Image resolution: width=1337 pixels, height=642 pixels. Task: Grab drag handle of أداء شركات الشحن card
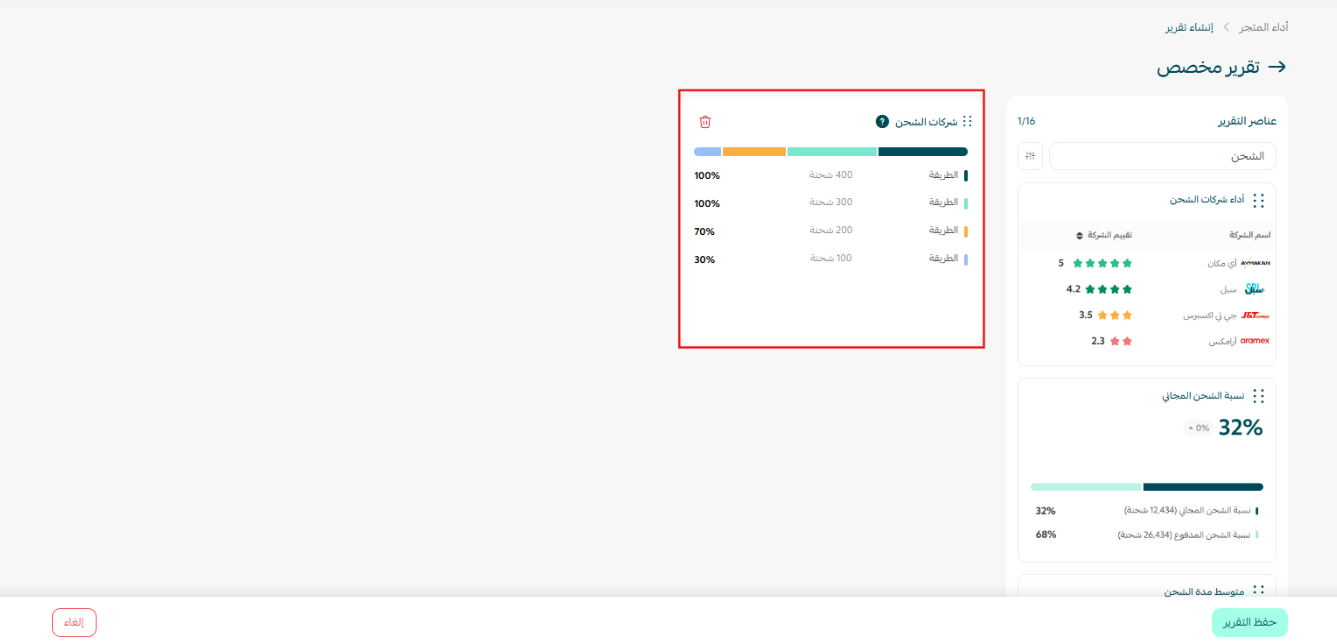pyautogui.click(x=1258, y=201)
